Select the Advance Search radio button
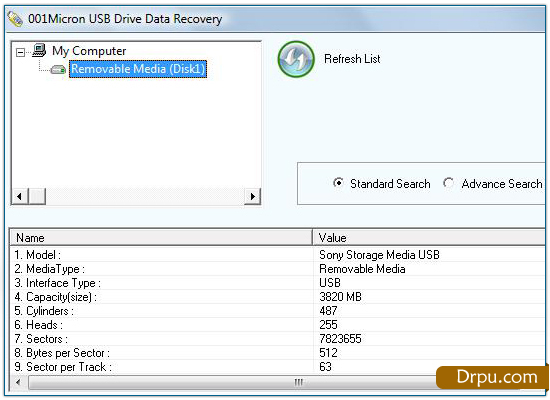 (x=448, y=183)
